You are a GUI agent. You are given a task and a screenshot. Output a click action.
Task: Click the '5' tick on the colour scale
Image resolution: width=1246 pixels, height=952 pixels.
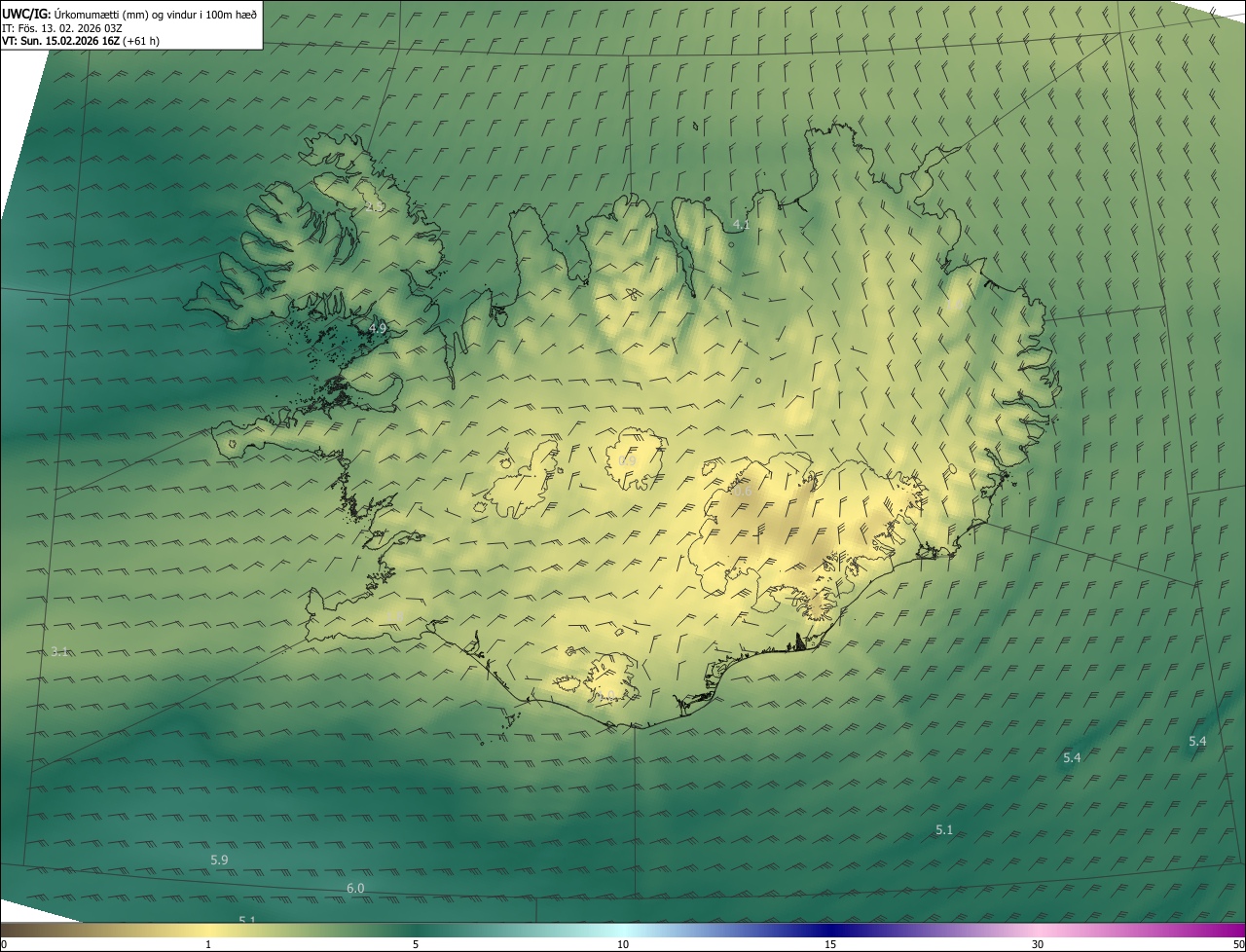tap(416, 945)
